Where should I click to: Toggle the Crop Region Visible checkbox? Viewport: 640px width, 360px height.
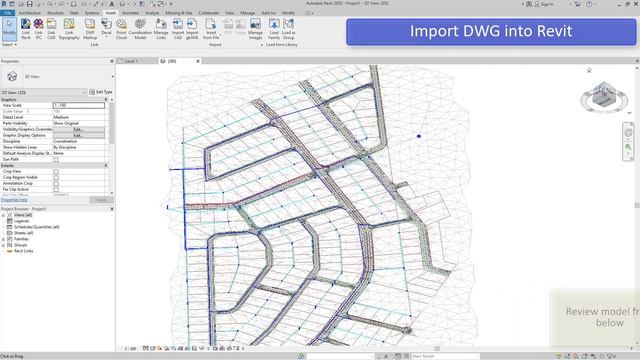(x=56, y=178)
